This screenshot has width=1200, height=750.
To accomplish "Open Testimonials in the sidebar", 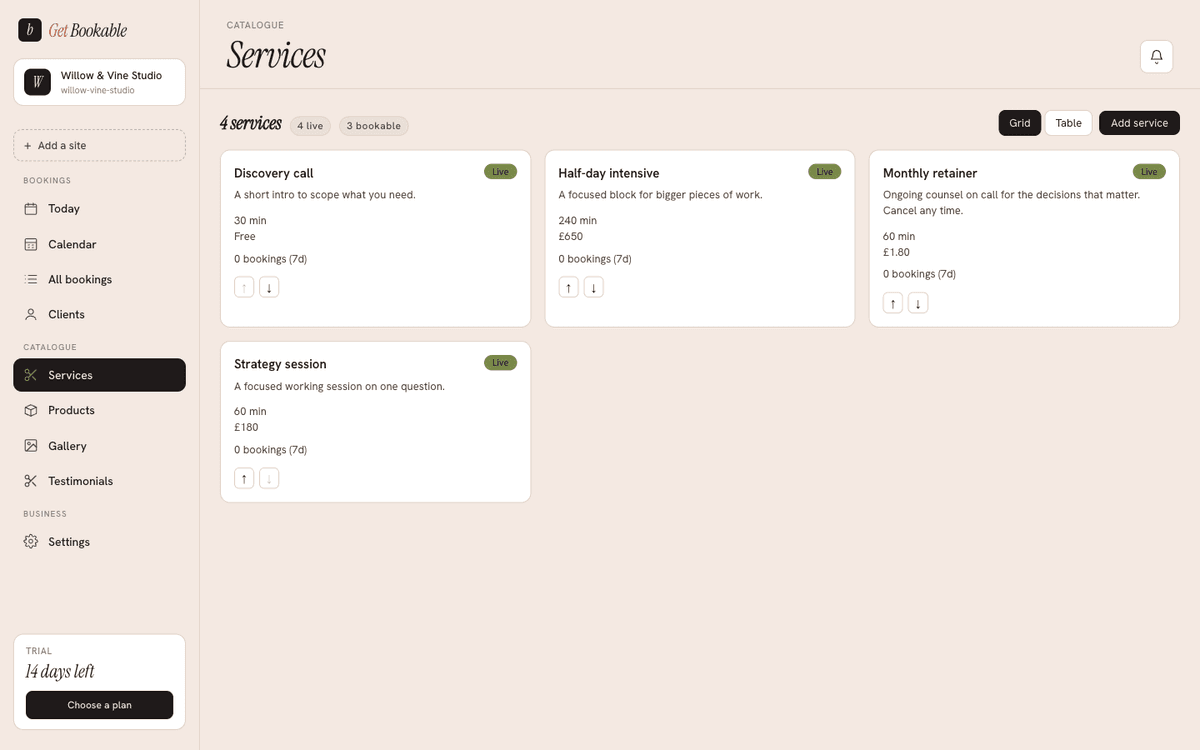I will pyautogui.click(x=99, y=481).
